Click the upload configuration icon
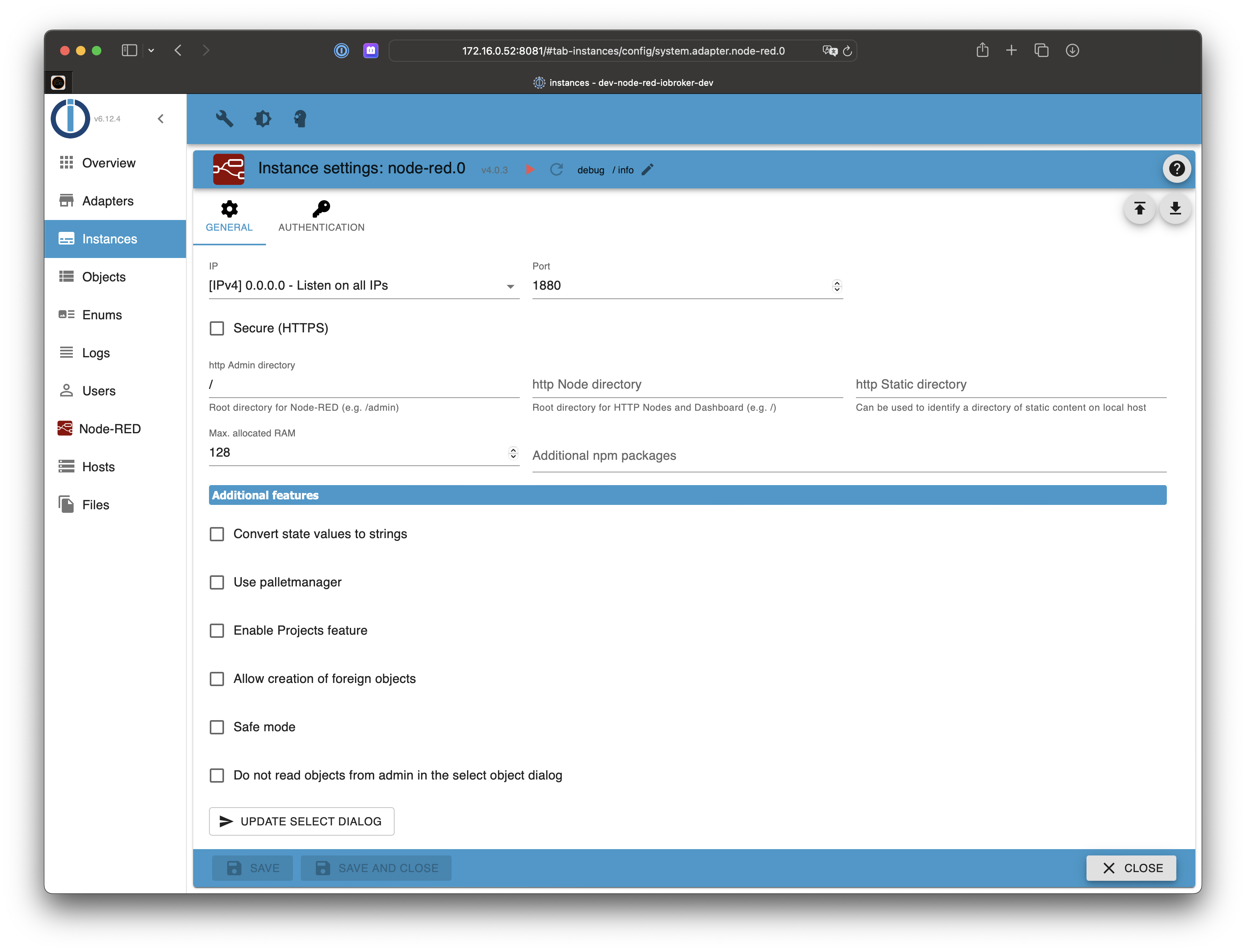The height and width of the screenshot is (952, 1246). (1140, 209)
